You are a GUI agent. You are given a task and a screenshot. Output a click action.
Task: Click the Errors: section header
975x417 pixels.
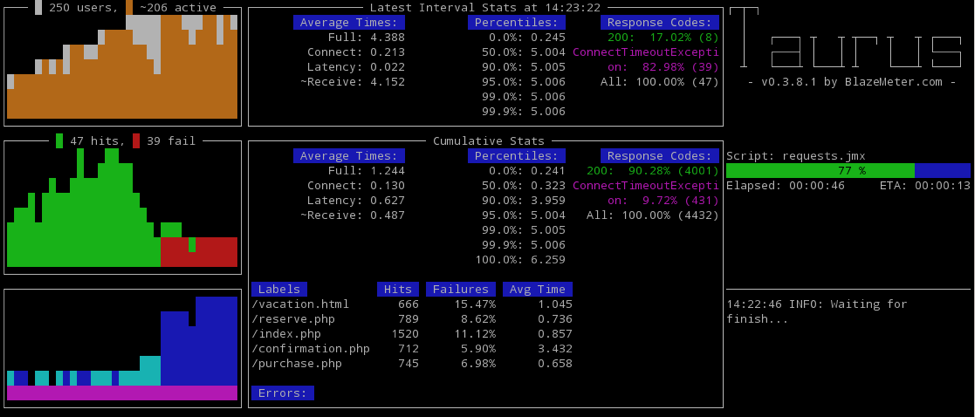tap(282, 393)
